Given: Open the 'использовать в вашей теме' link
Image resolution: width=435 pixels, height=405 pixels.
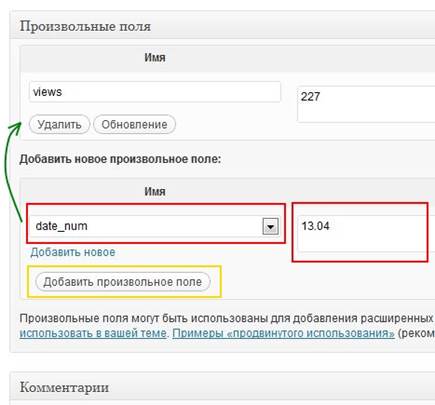Looking at the screenshot, I should click(93, 333).
